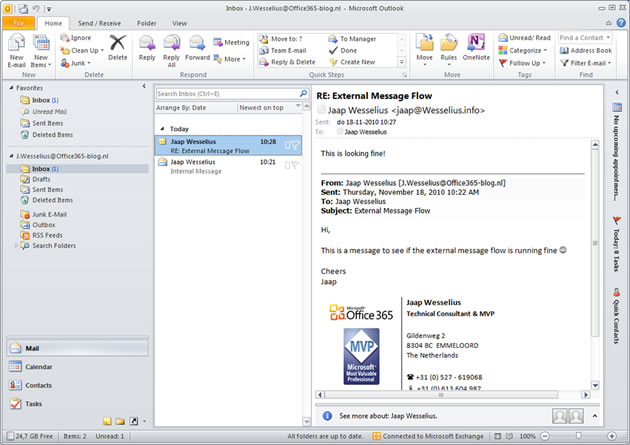Switch to the Send / Receive tab
Image resolution: width=630 pixels, height=445 pixels.
pos(99,23)
